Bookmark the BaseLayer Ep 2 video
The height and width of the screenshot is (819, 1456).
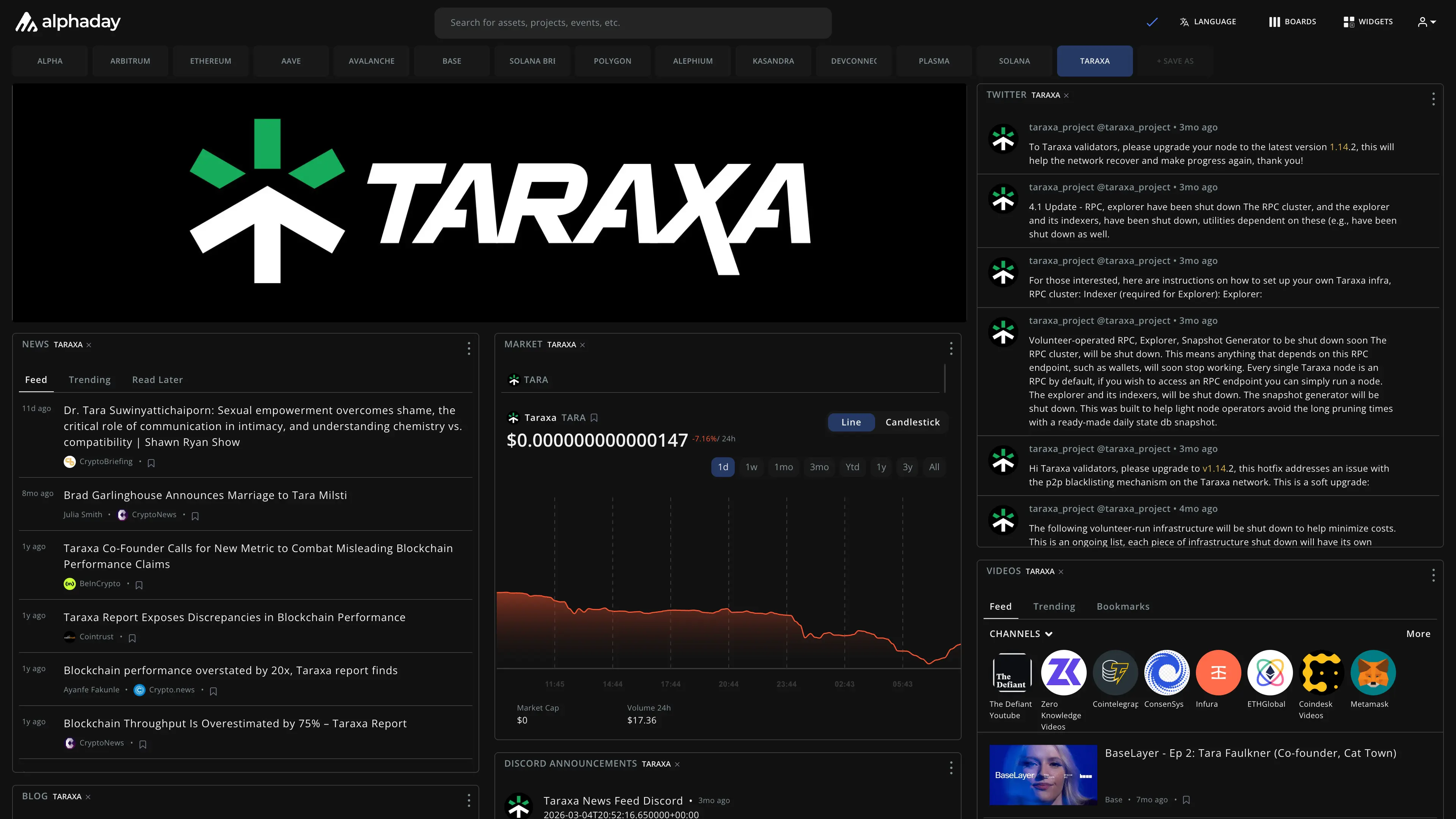(x=1186, y=800)
